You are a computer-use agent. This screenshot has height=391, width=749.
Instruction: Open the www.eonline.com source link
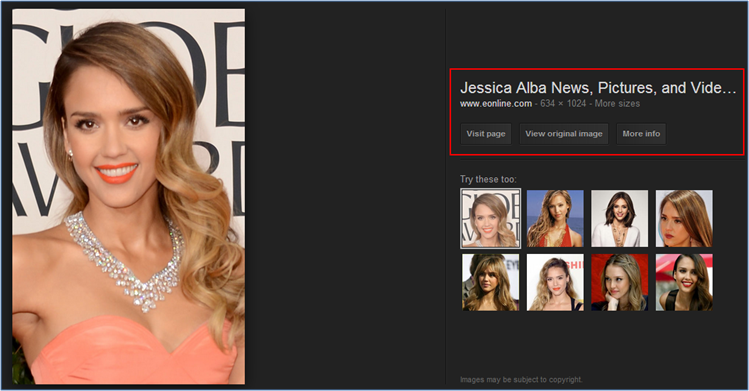coord(496,104)
